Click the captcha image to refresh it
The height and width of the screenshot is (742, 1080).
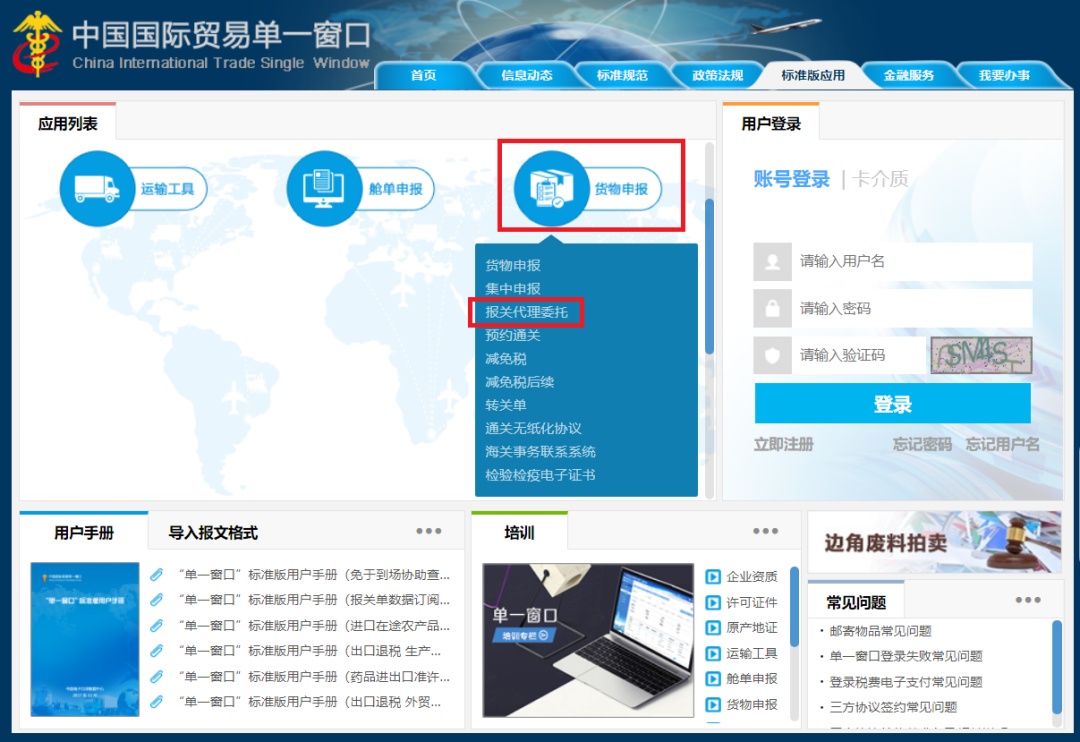pyautogui.click(x=981, y=355)
